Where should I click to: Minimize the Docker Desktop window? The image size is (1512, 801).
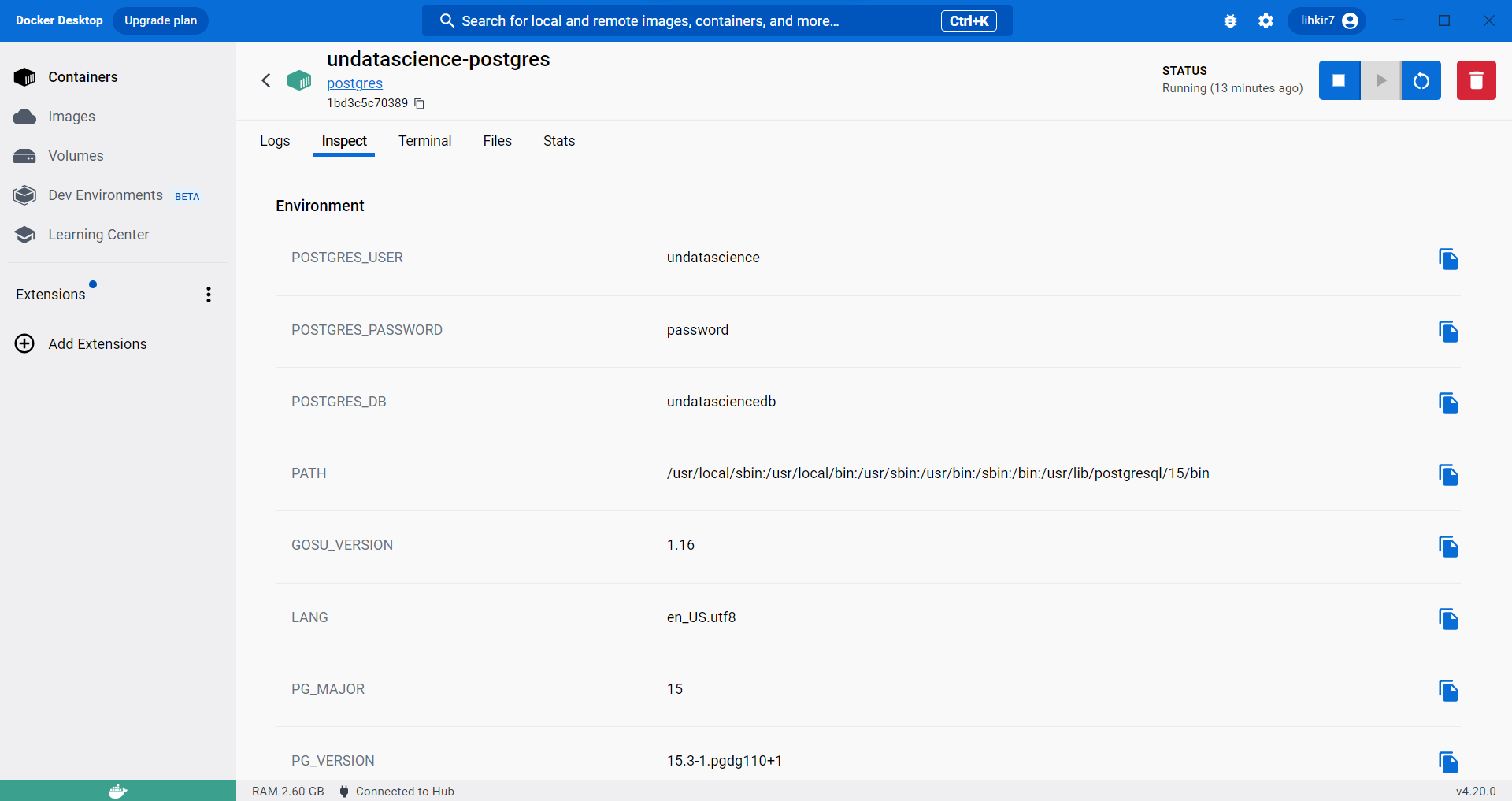(x=1399, y=20)
